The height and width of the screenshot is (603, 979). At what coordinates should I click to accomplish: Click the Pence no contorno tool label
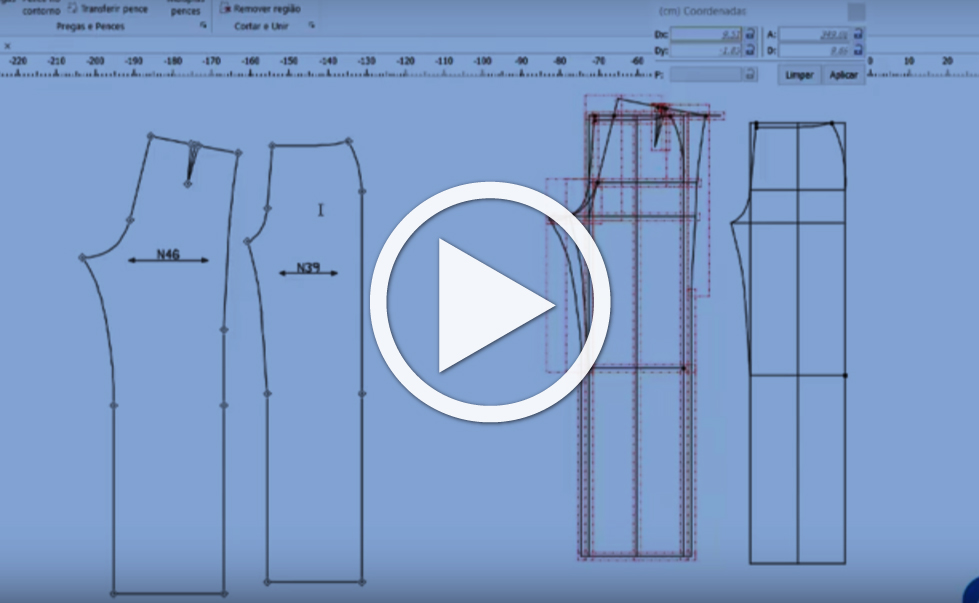(41, 7)
